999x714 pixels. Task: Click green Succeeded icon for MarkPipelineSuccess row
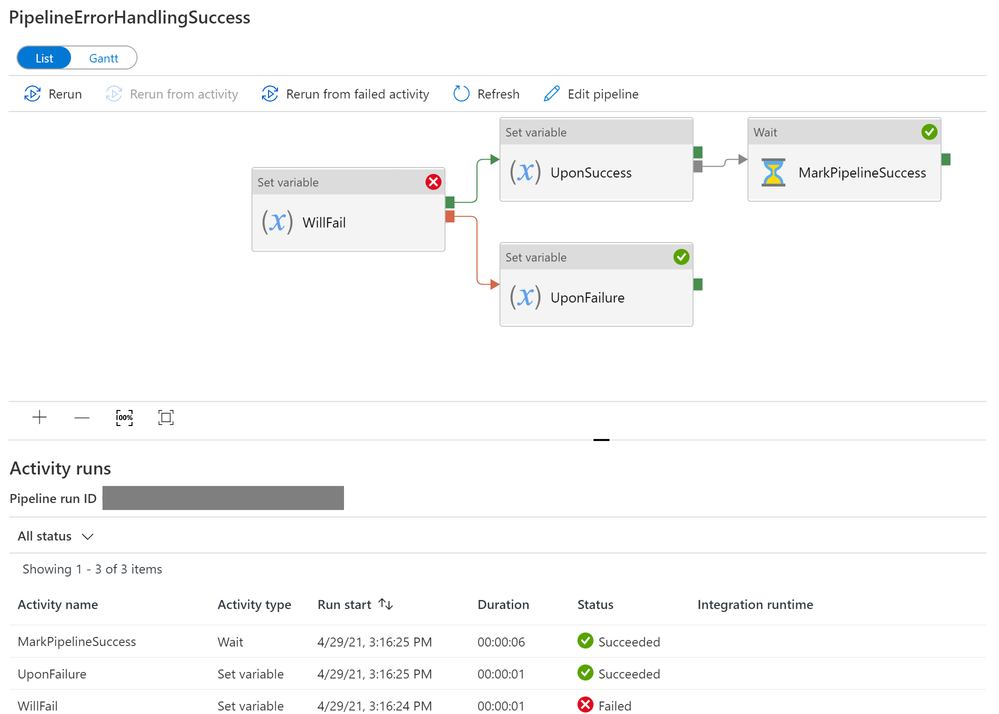[x=585, y=641]
